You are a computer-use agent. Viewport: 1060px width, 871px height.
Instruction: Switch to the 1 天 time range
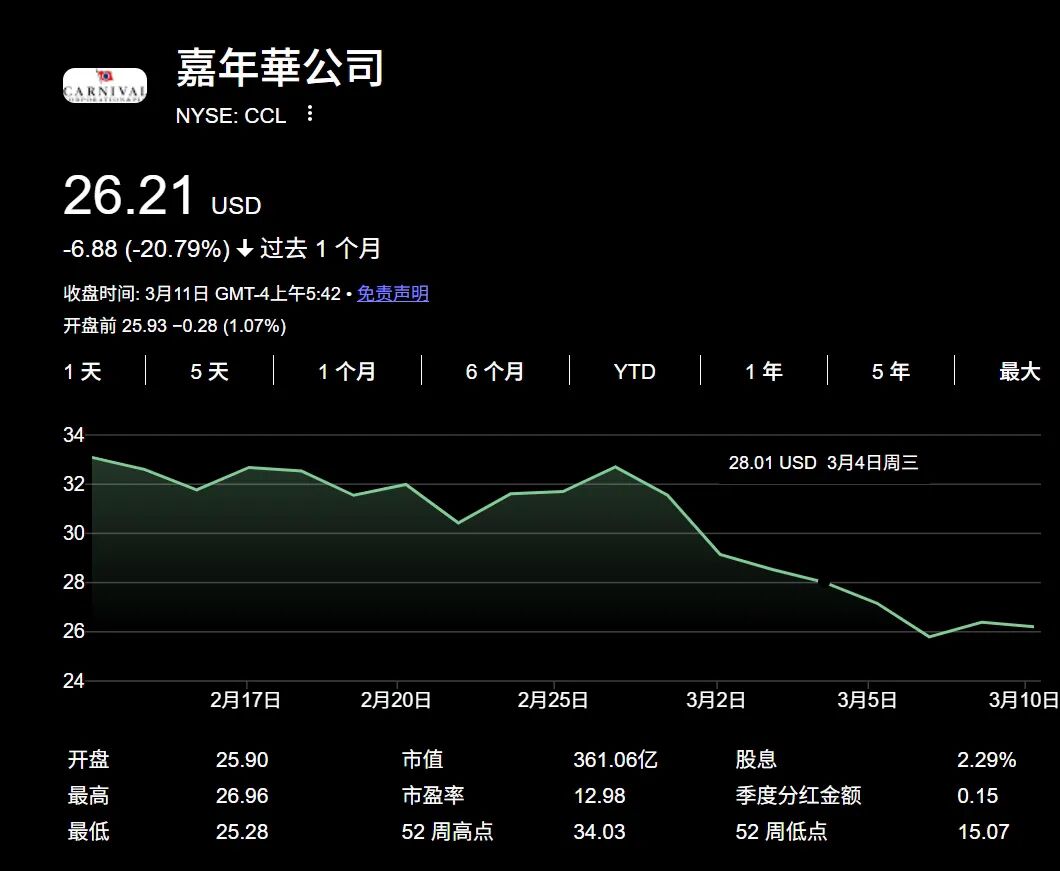[82, 372]
